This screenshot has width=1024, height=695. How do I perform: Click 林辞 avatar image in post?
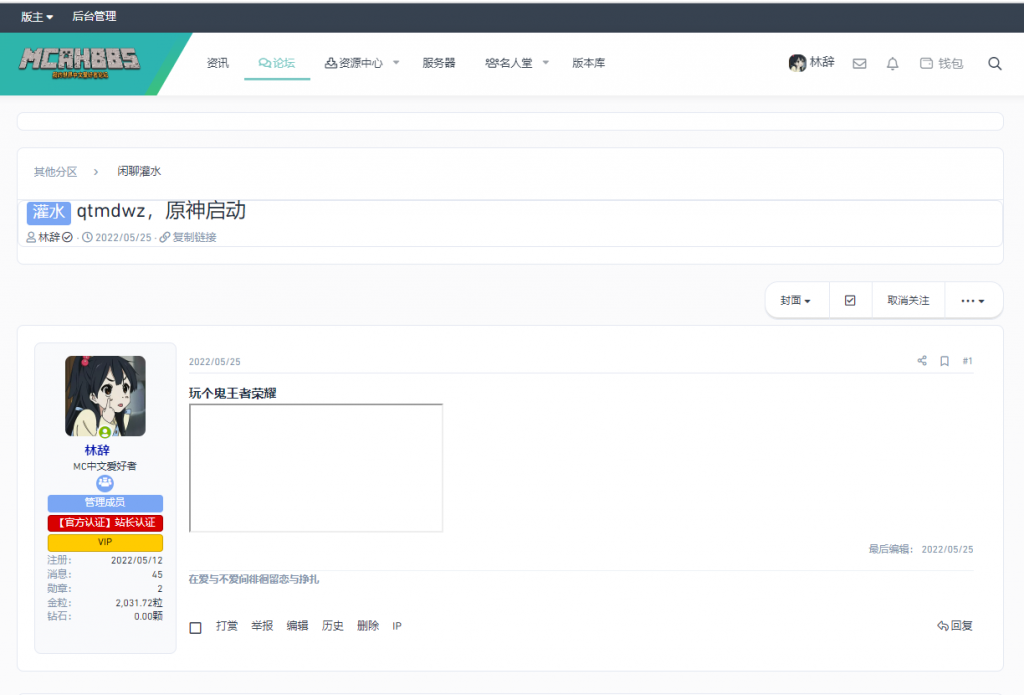tap(105, 396)
